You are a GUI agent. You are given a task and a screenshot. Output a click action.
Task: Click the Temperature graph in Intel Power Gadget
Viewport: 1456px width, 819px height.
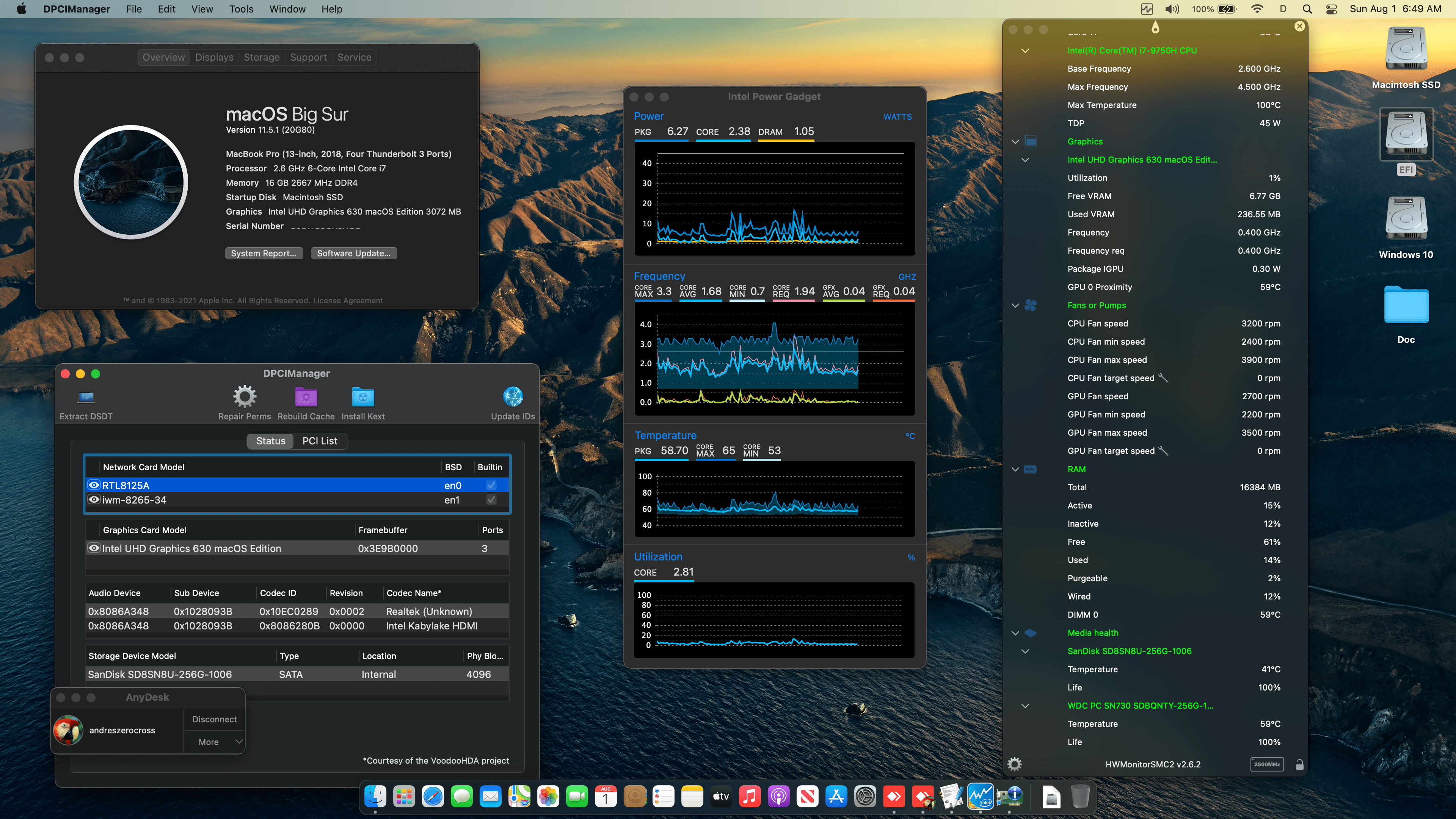point(774,499)
